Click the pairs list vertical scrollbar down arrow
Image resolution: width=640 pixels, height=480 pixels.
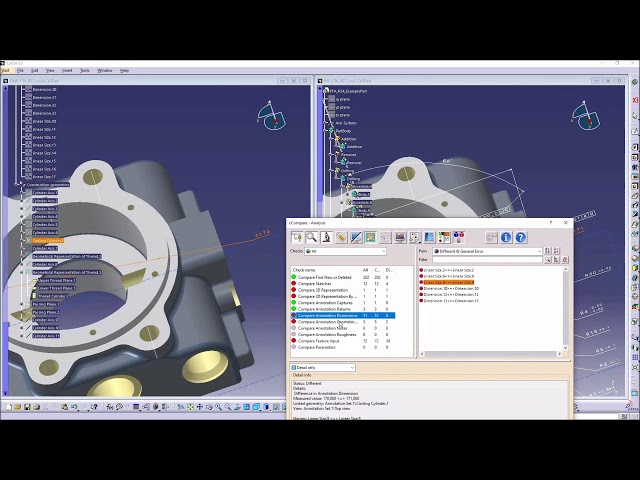pyautogui.click(x=565, y=348)
